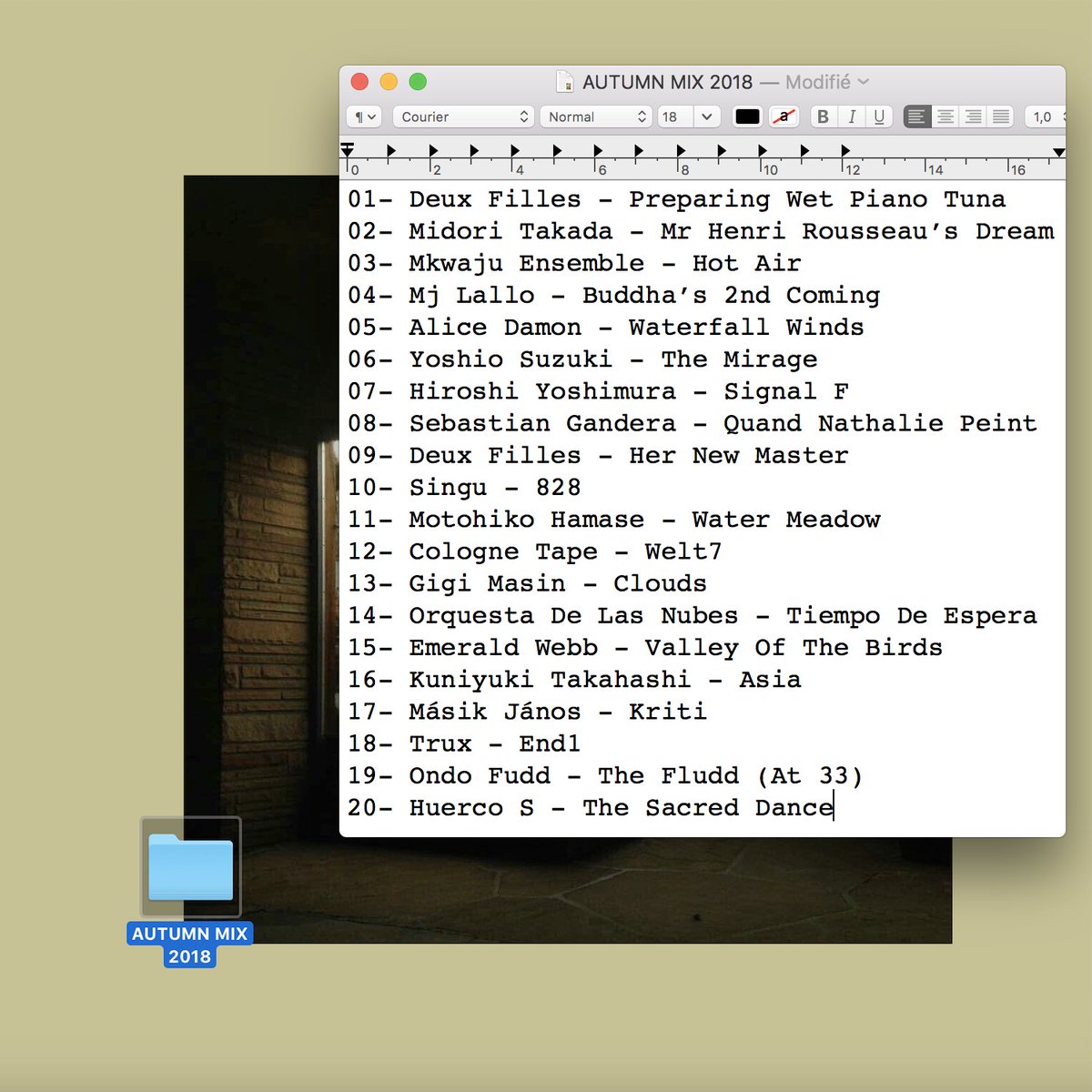This screenshot has height=1092, width=1092.
Task: Toggle italic formatting
Action: pos(852,116)
